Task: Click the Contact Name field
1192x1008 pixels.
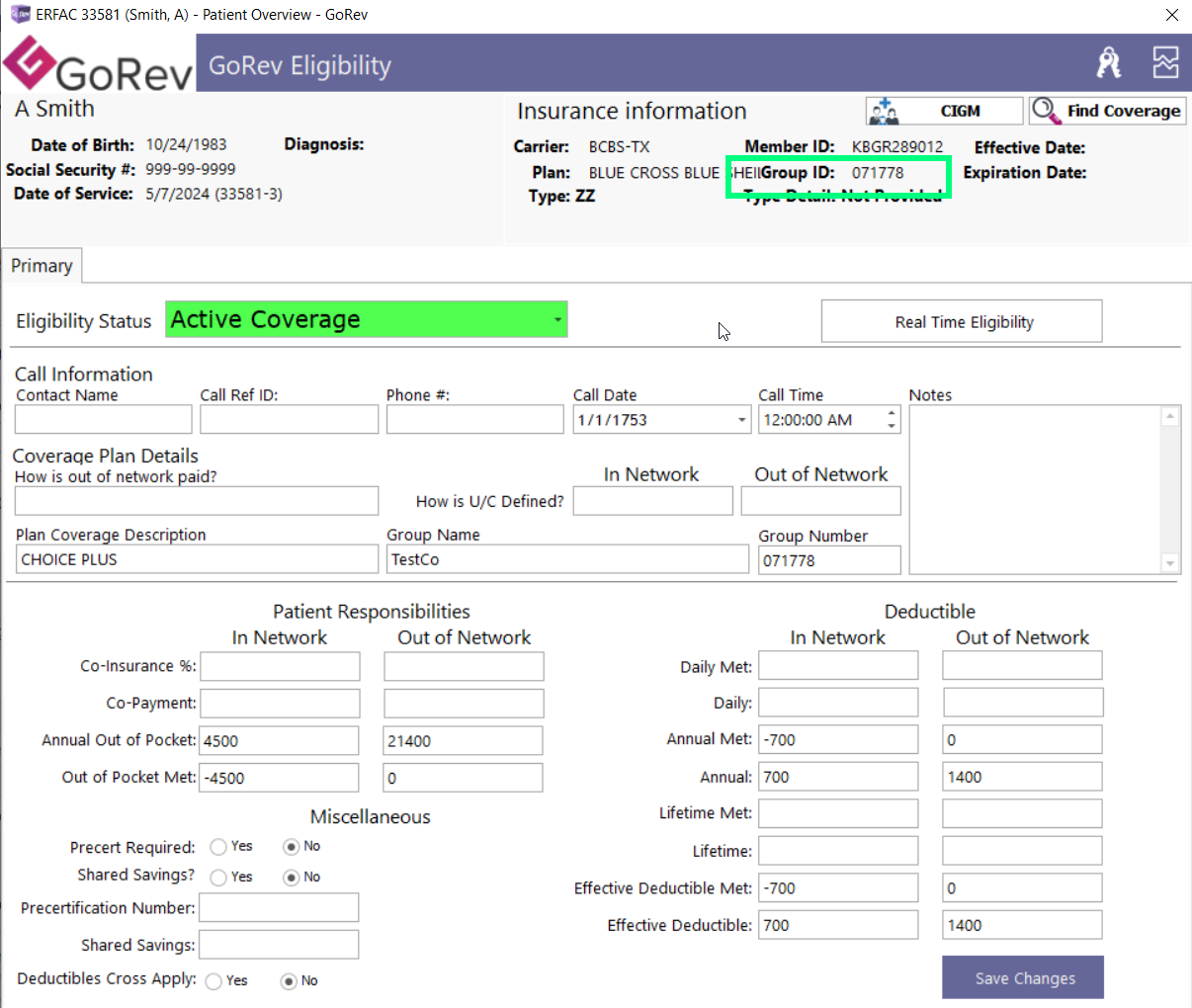Action: (x=103, y=420)
